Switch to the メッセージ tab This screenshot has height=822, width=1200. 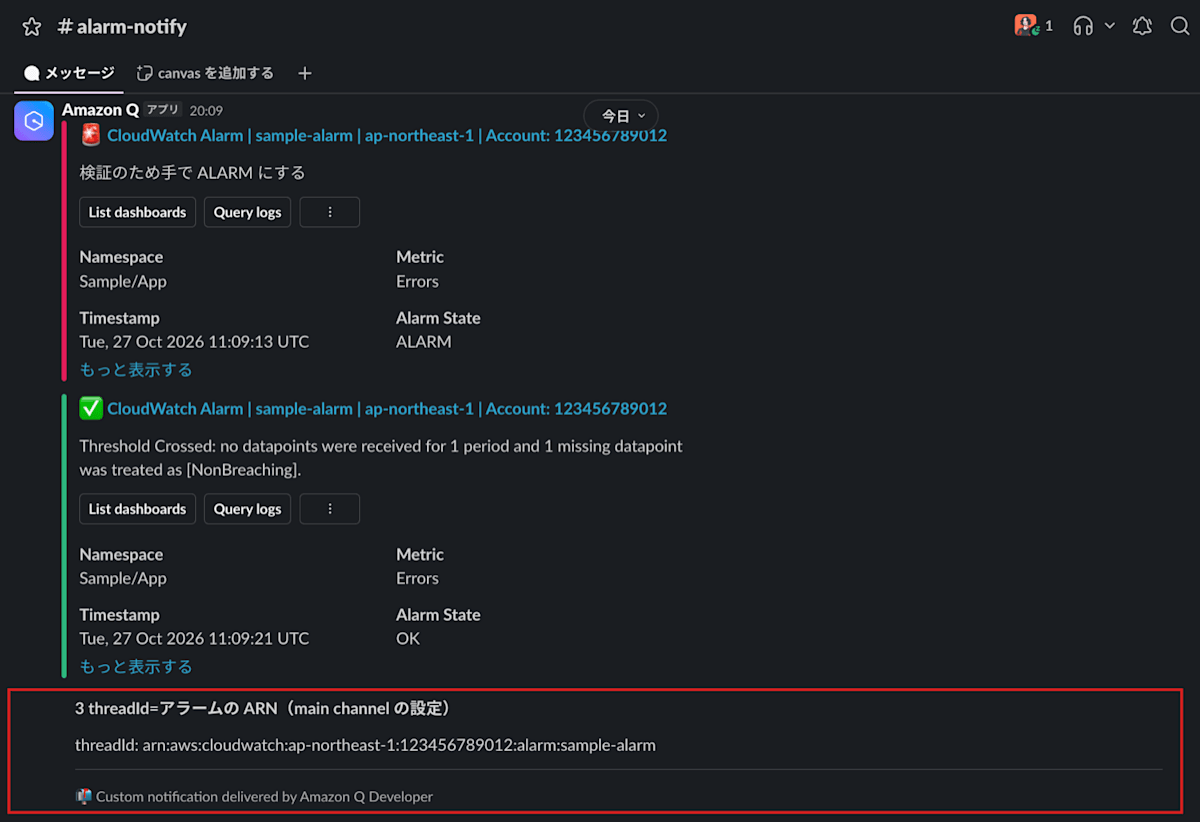pos(69,73)
